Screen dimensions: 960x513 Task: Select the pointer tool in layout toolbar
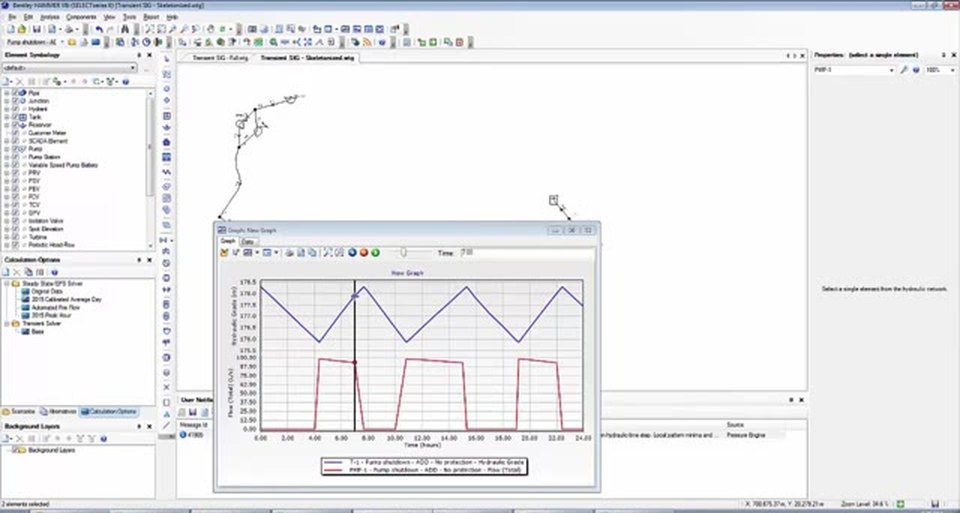(x=167, y=59)
